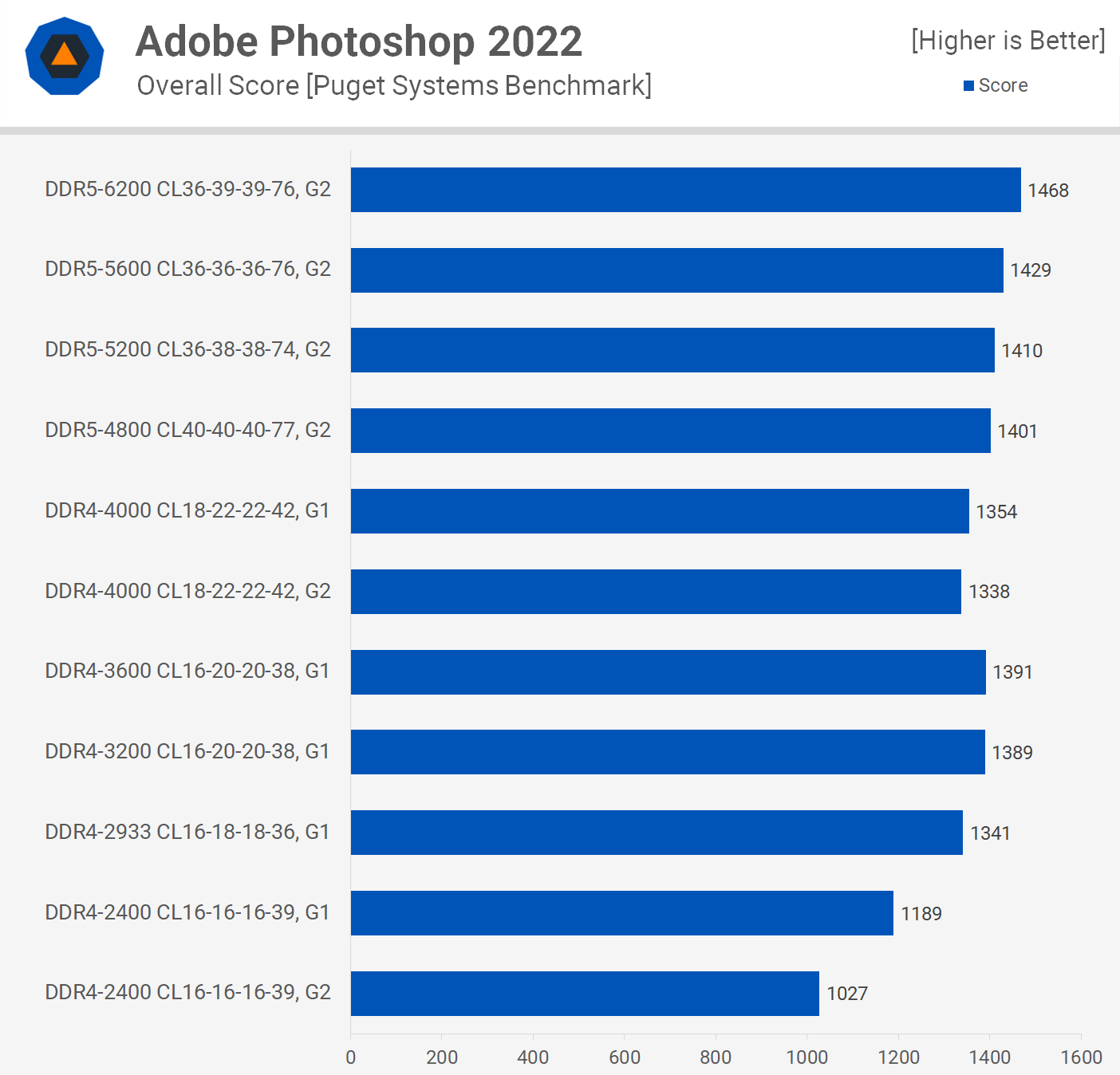Select the DDR4-3600 CL16-20-20-38 bar
Image resolution: width=1120 pixels, height=1075 pixels.
pyautogui.click(x=668, y=672)
